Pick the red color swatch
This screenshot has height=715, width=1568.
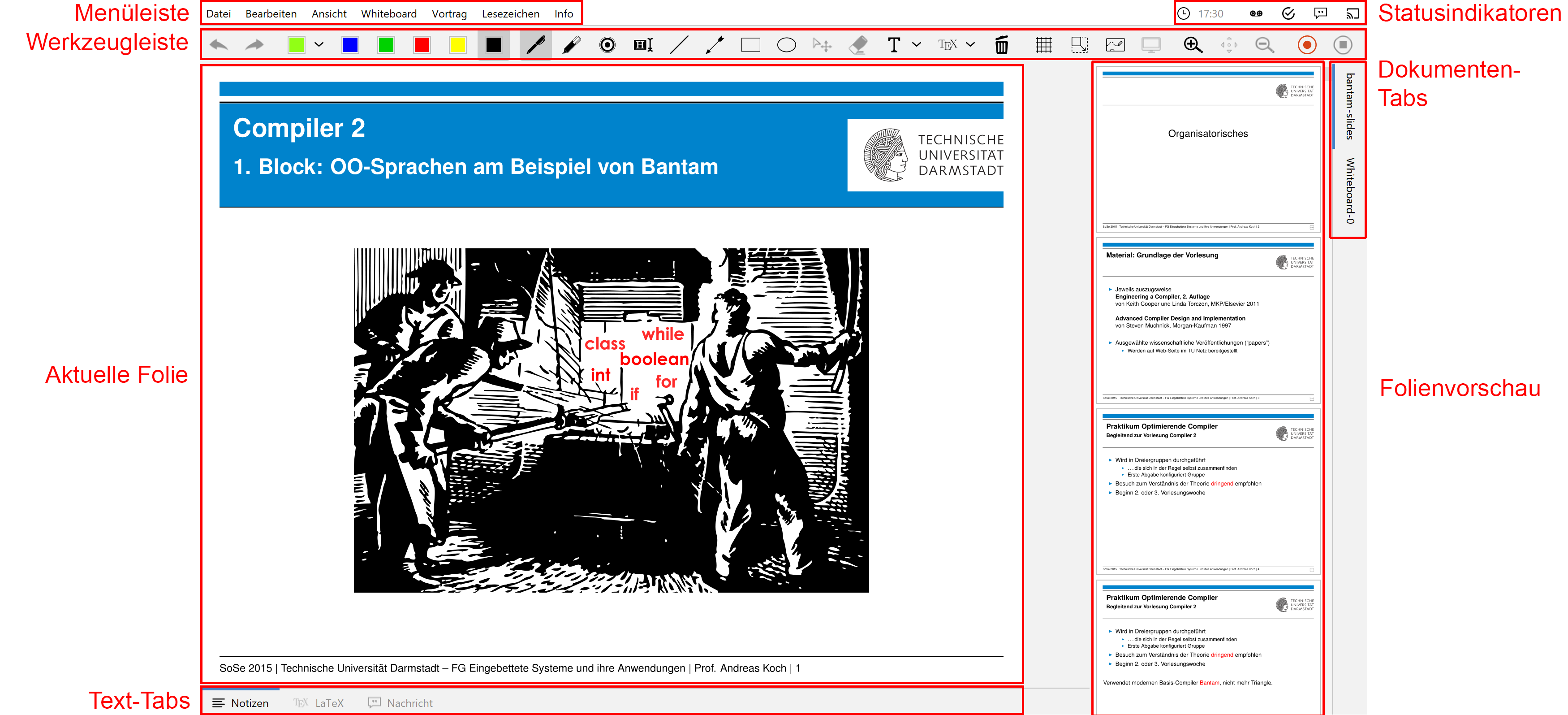coord(422,44)
